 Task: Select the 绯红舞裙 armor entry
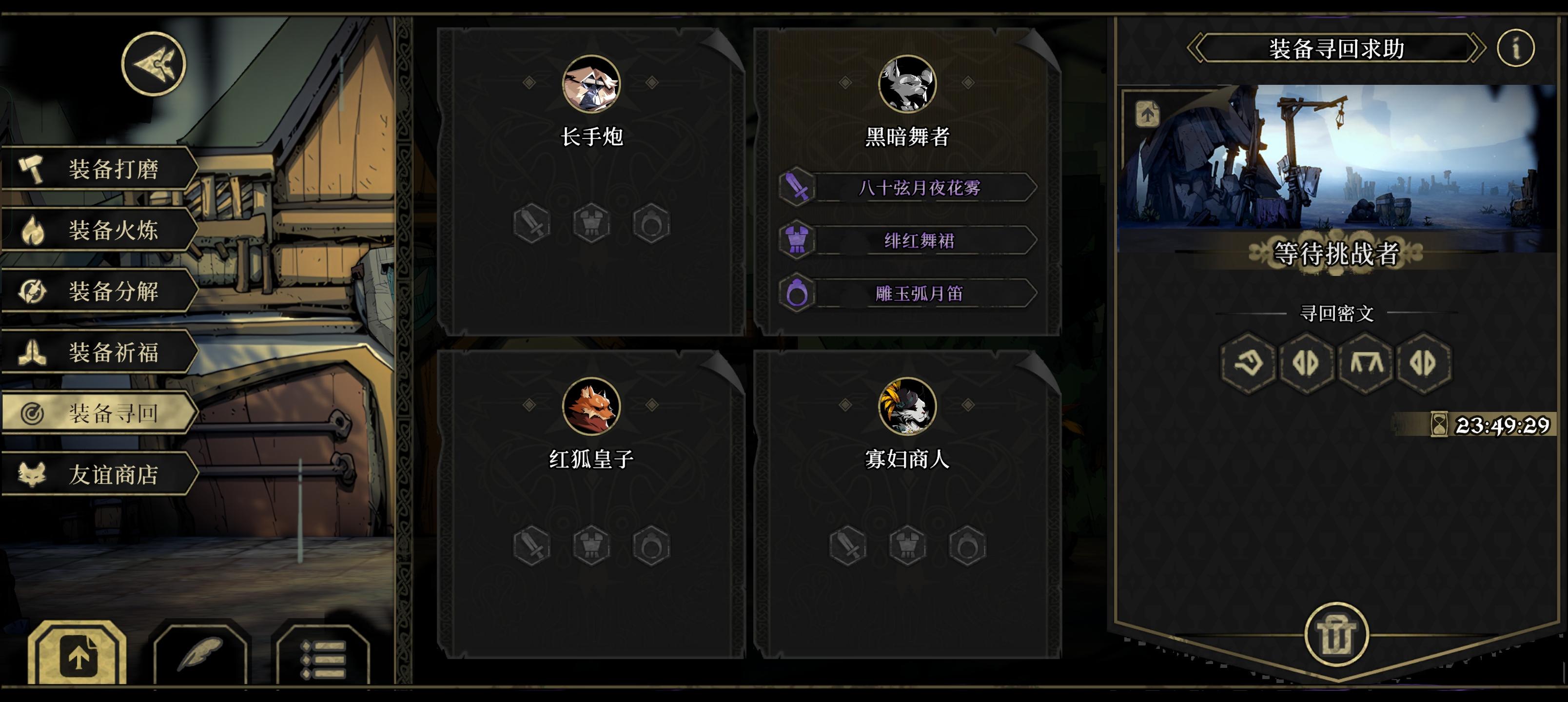tap(907, 240)
